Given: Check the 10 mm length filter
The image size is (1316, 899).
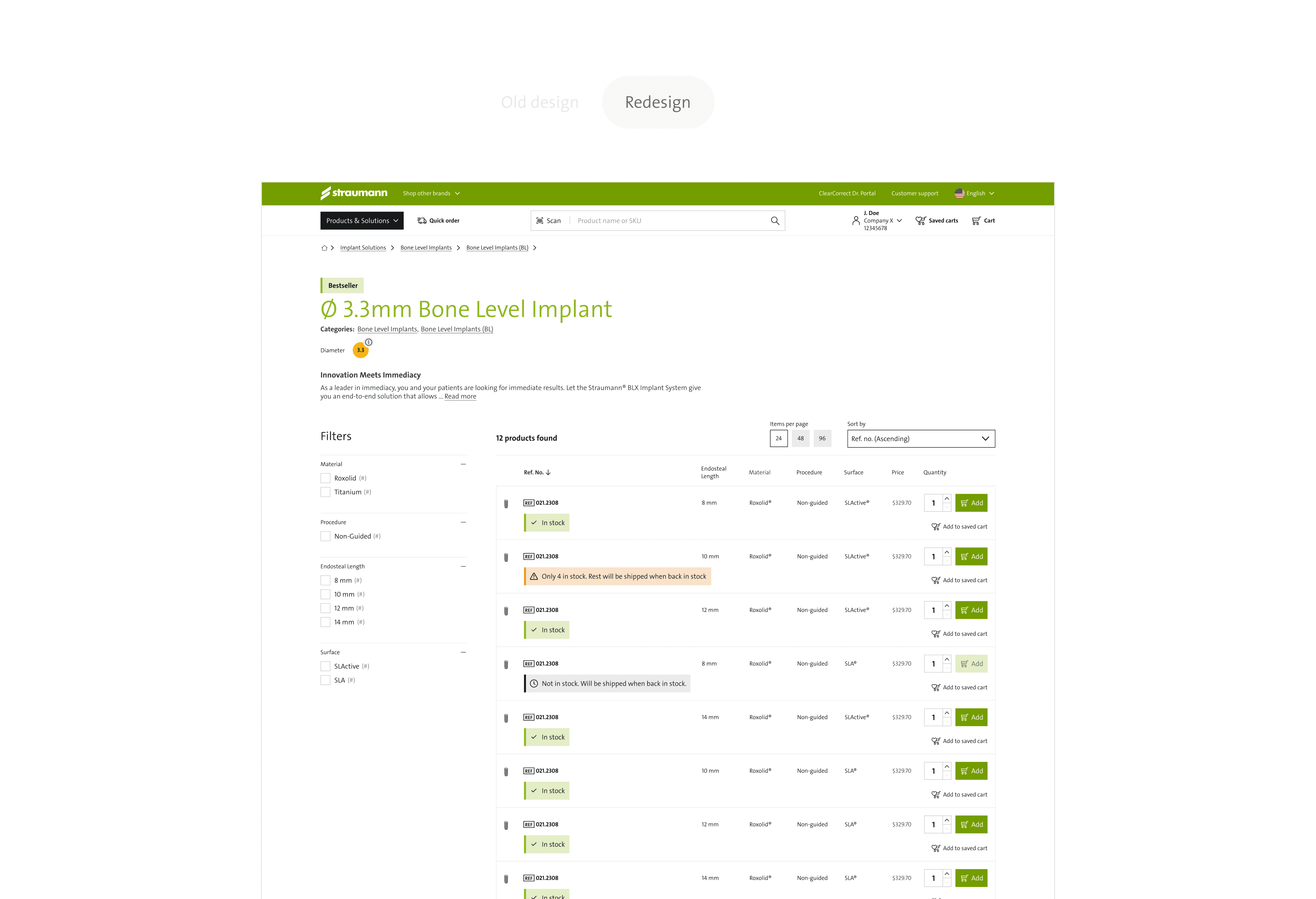Looking at the screenshot, I should point(326,594).
